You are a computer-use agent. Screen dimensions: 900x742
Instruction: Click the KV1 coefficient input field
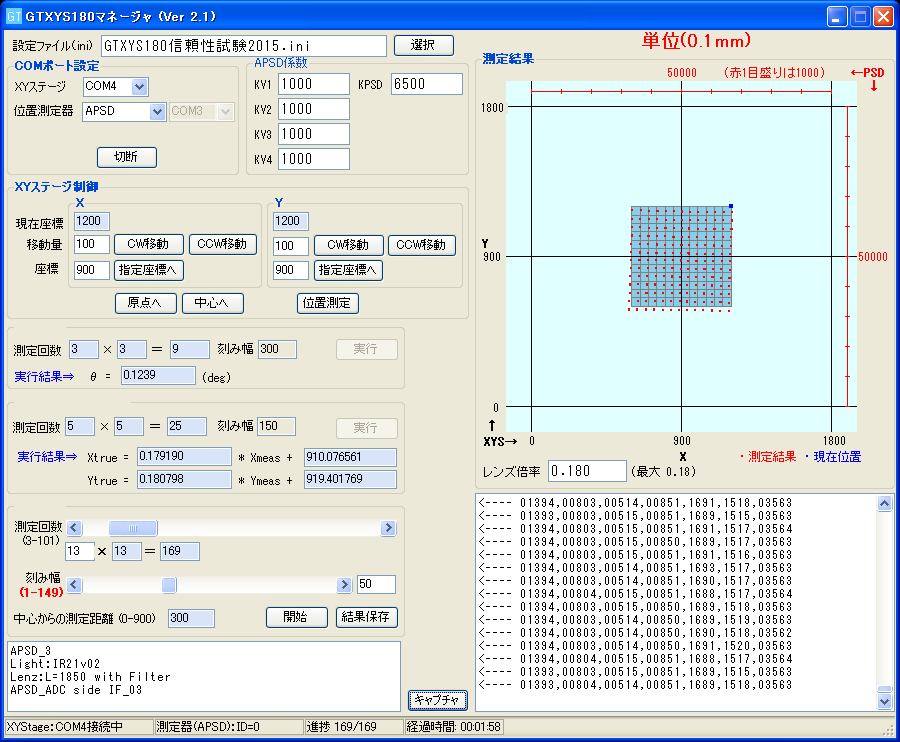coord(313,84)
